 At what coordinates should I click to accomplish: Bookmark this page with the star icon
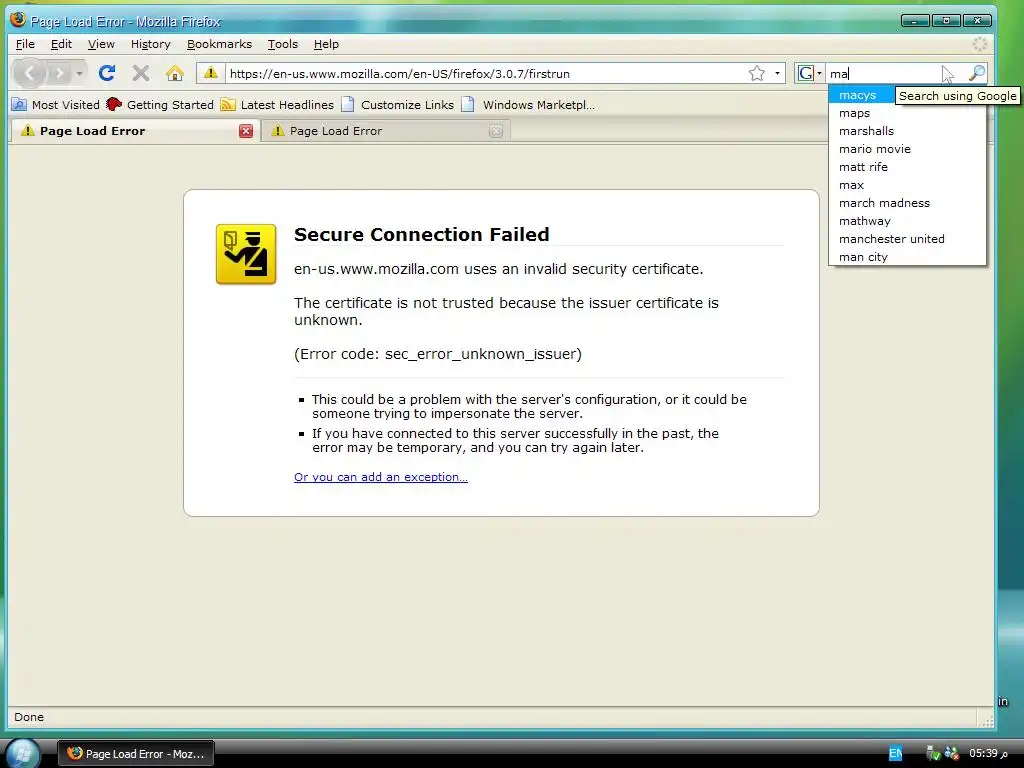(x=756, y=73)
